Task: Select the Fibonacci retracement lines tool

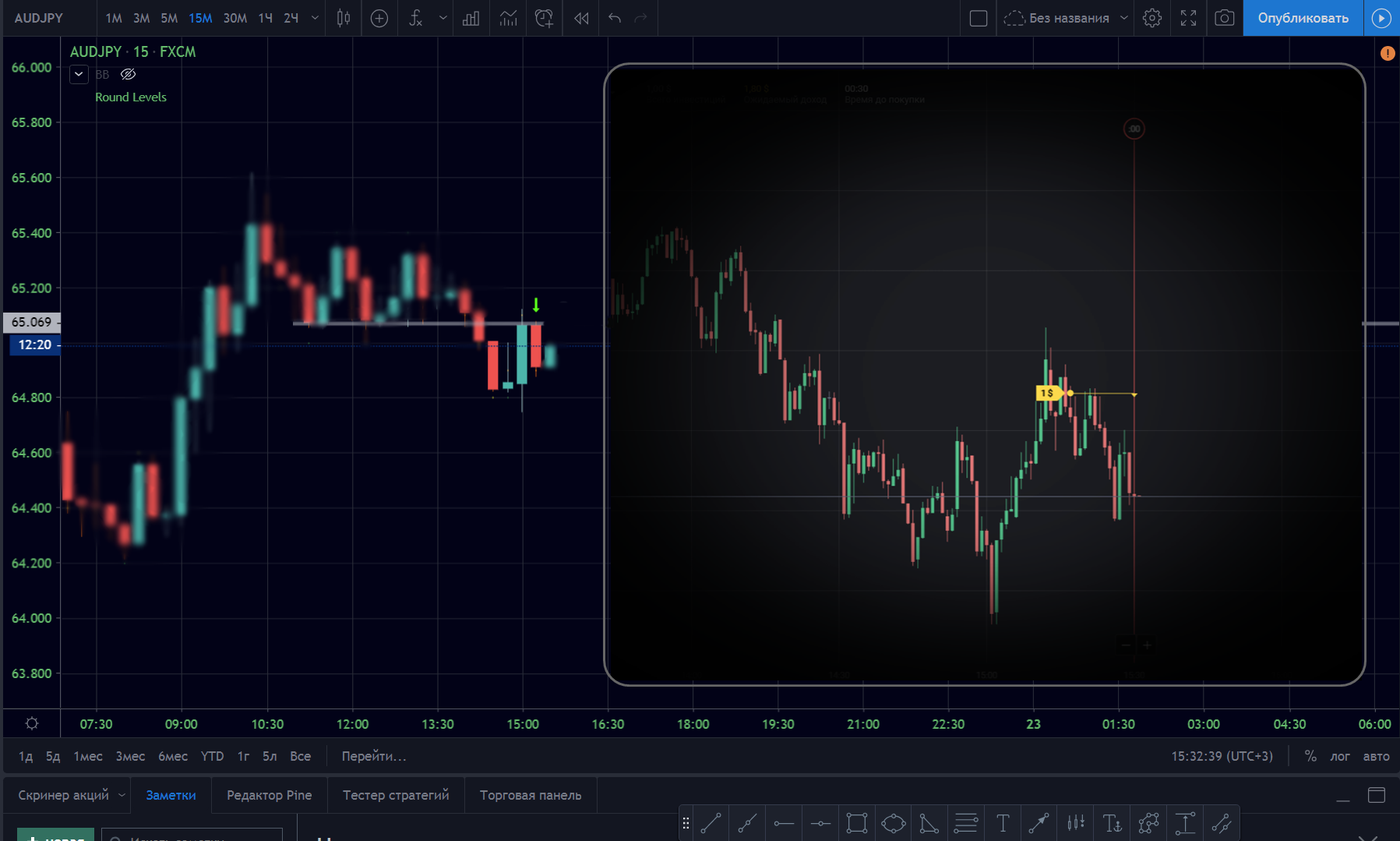Action: (966, 823)
